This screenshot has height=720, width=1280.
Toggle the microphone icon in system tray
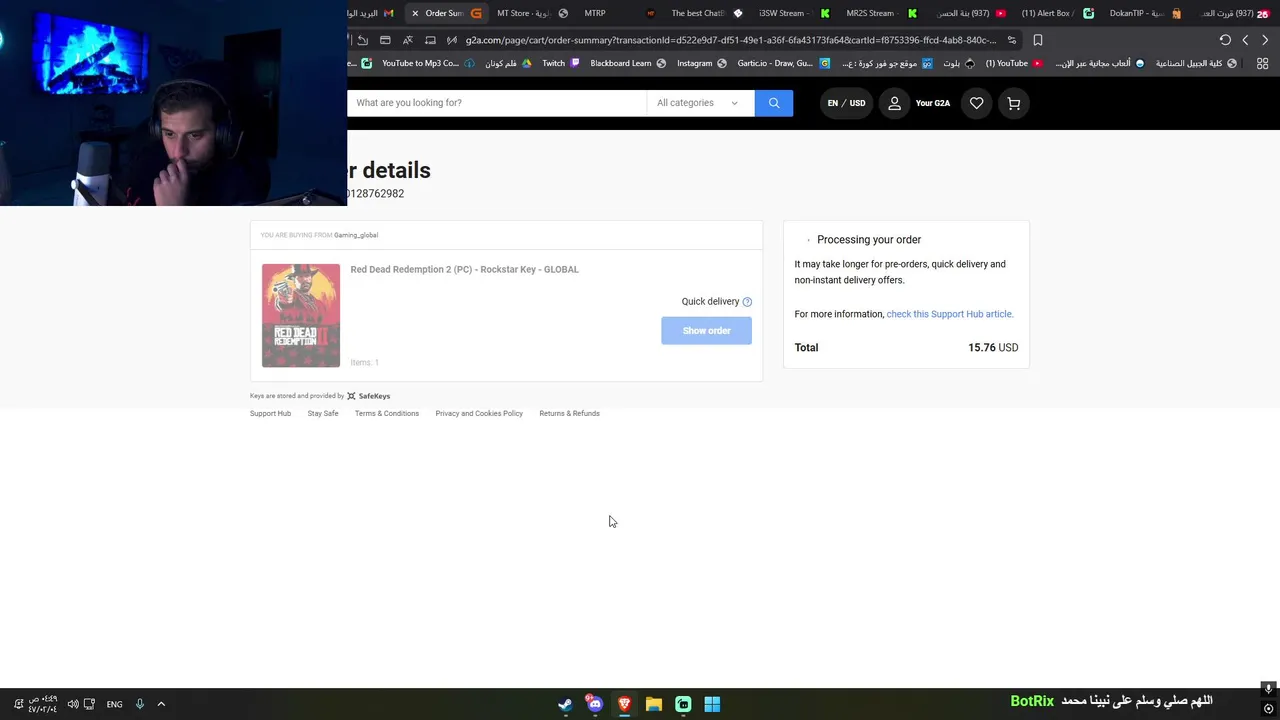point(139,704)
